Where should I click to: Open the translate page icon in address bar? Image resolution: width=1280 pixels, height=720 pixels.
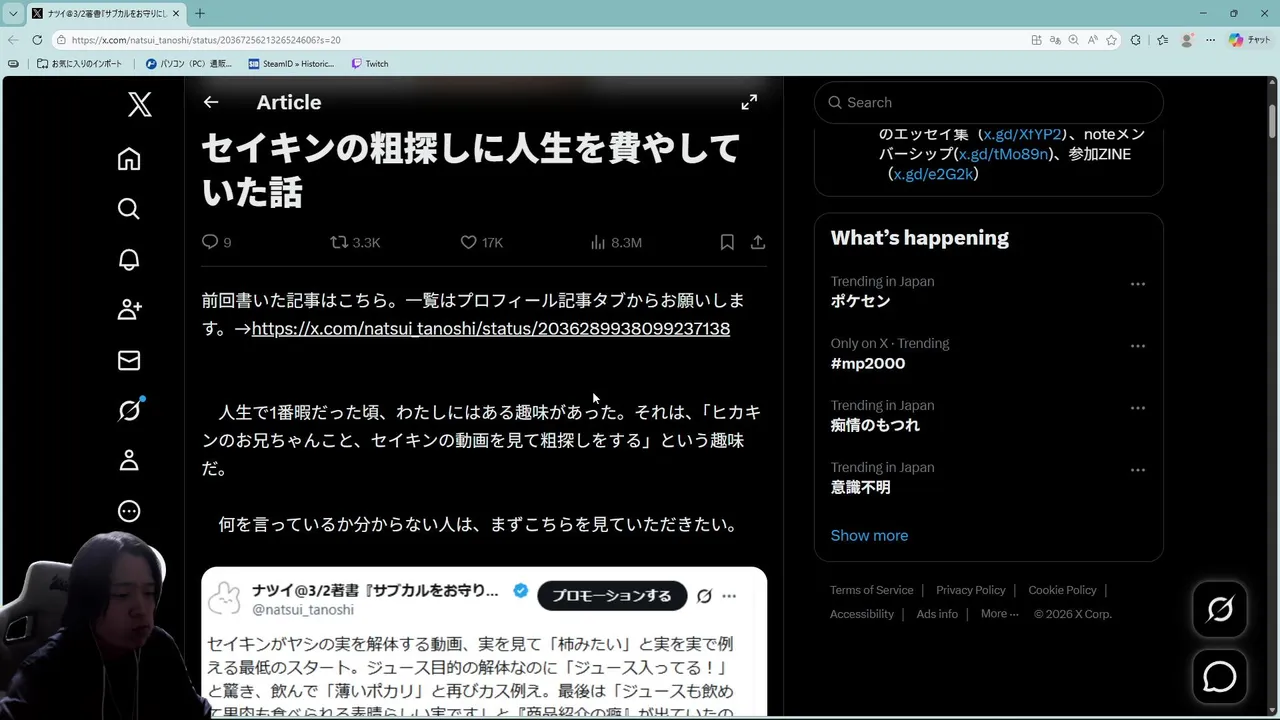click(x=1054, y=40)
